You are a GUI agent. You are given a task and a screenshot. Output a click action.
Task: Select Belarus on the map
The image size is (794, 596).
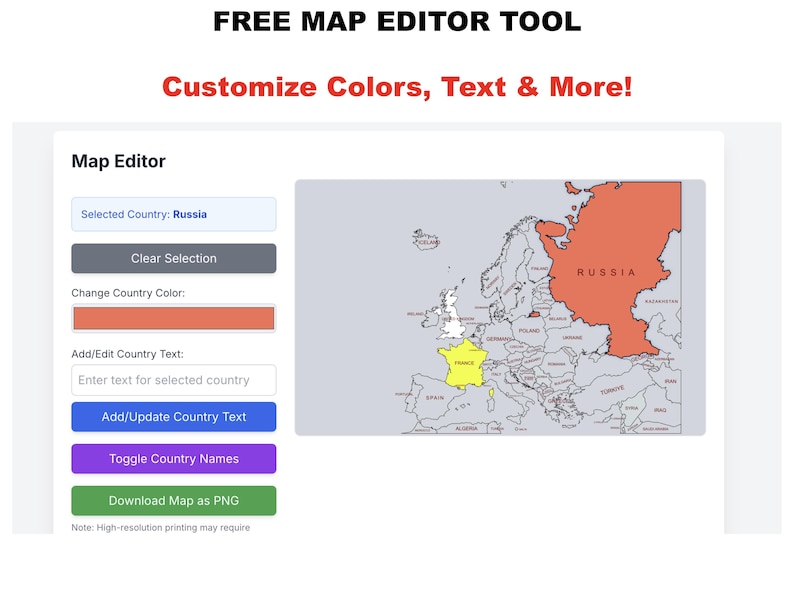tap(556, 319)
